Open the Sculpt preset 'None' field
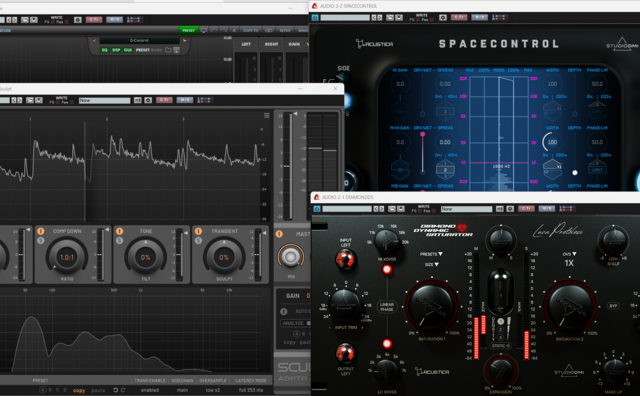Viewport: 640px width, 396px height. coord(104,100)
